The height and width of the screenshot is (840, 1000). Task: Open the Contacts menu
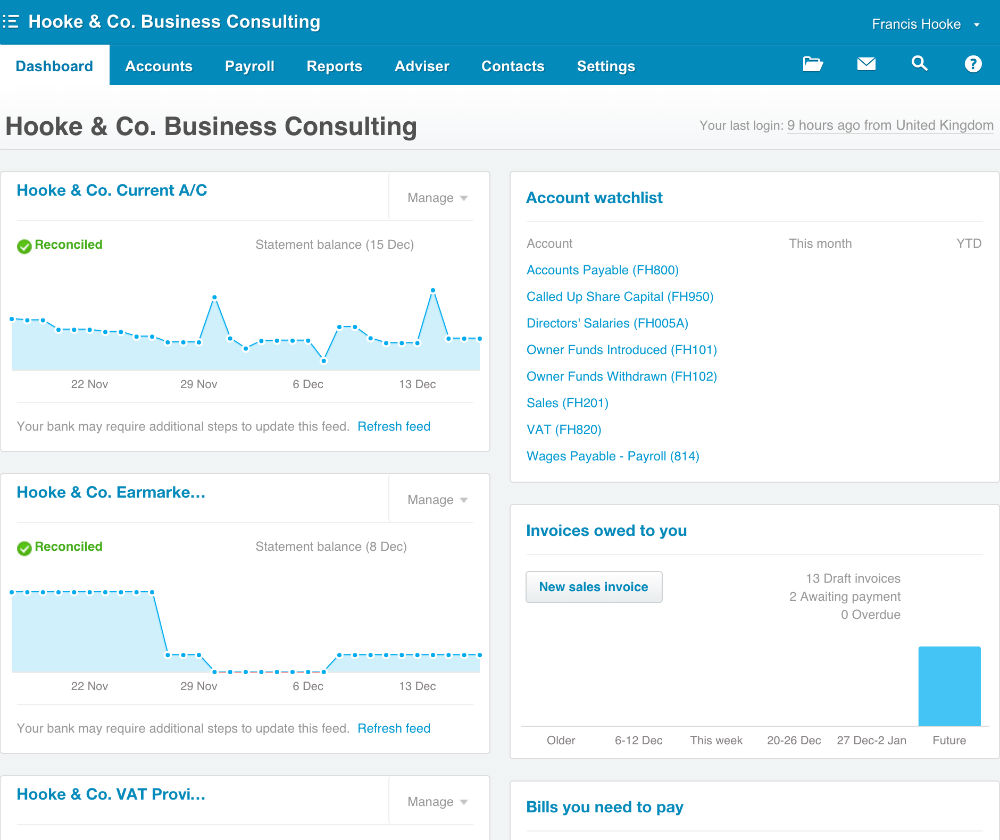pyautogui.click(x=513, y=66)
